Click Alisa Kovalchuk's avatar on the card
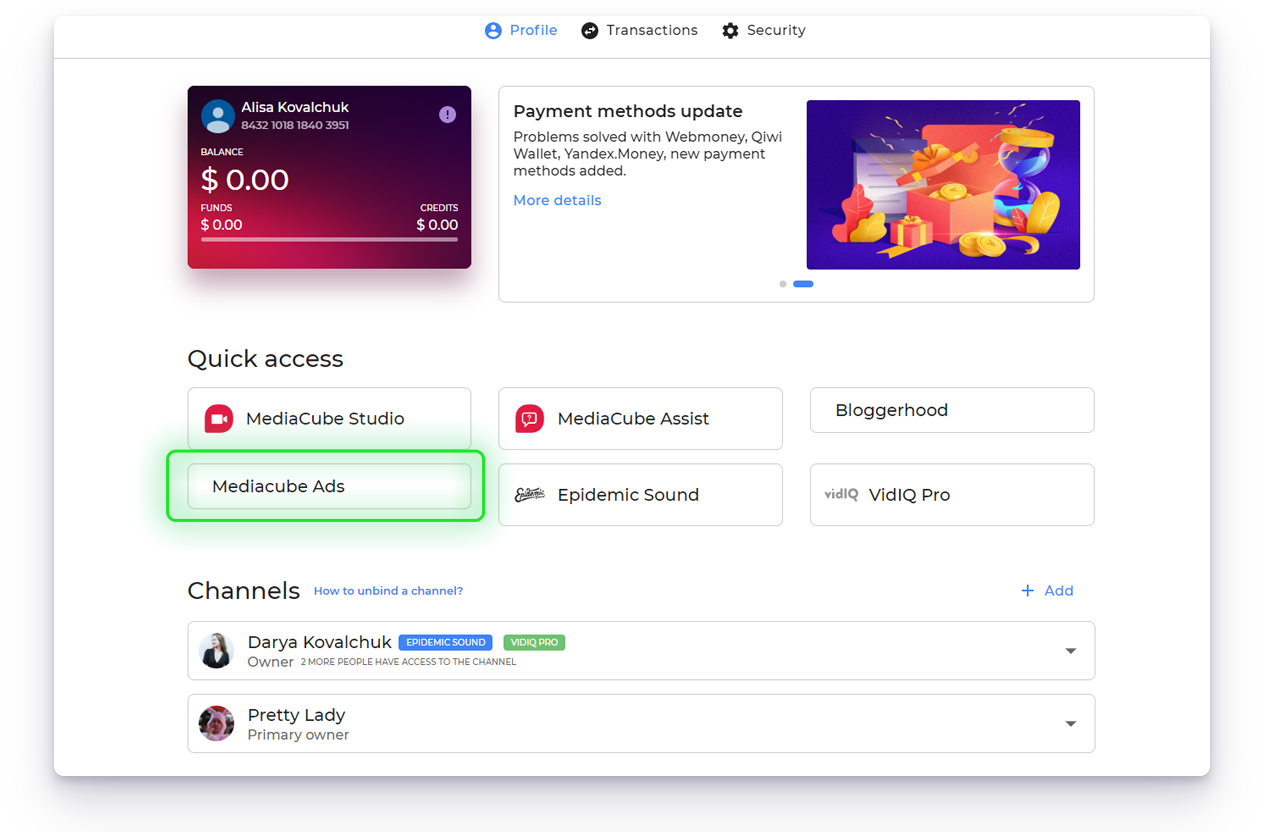 click(218, 116)
